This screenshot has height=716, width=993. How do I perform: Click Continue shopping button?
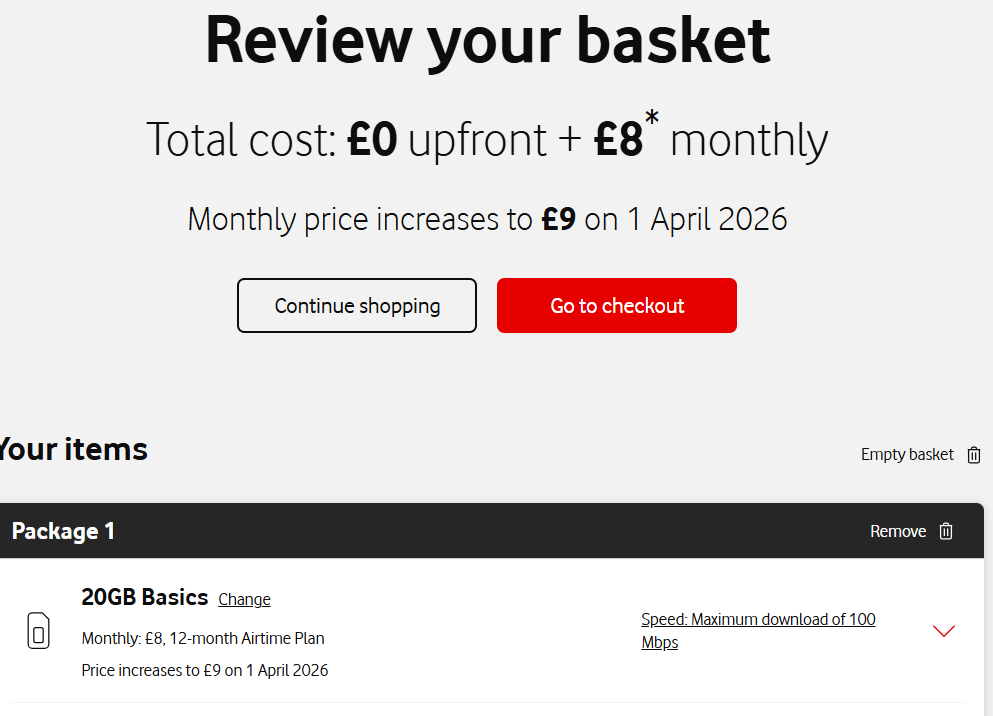(357, 305)
